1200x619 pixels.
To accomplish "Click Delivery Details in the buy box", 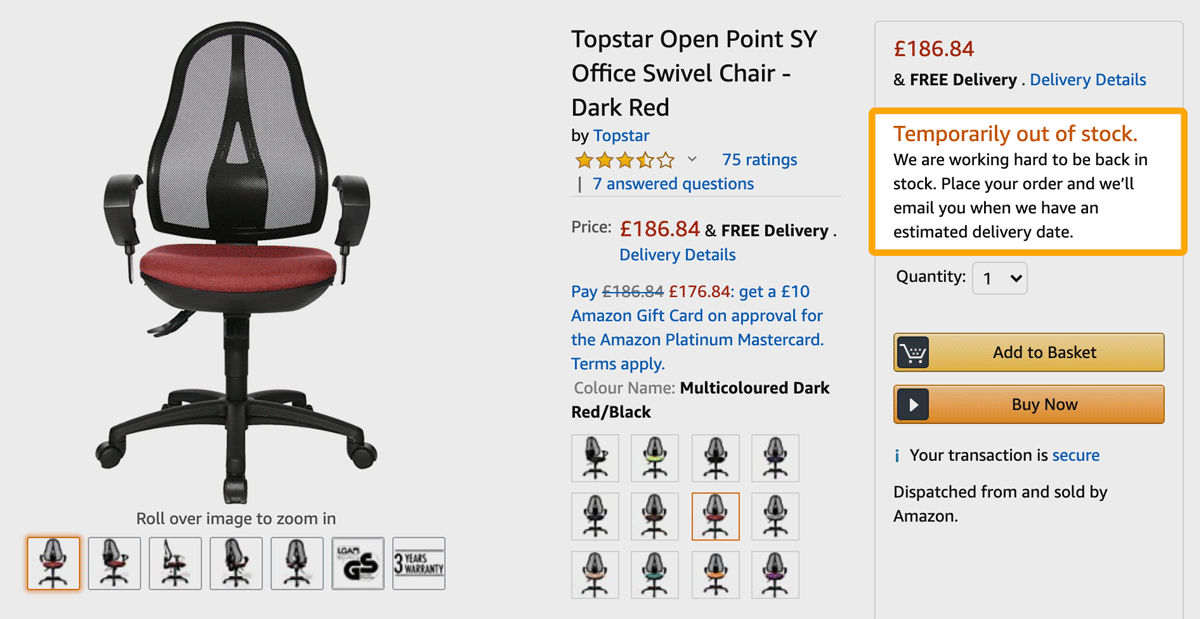I will click(1087, 80).
